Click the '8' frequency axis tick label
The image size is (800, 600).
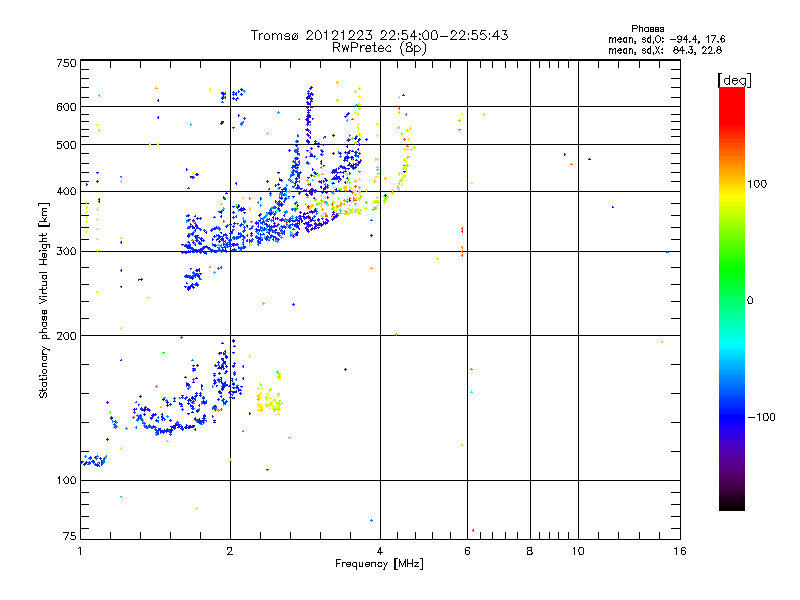point(530,551)
